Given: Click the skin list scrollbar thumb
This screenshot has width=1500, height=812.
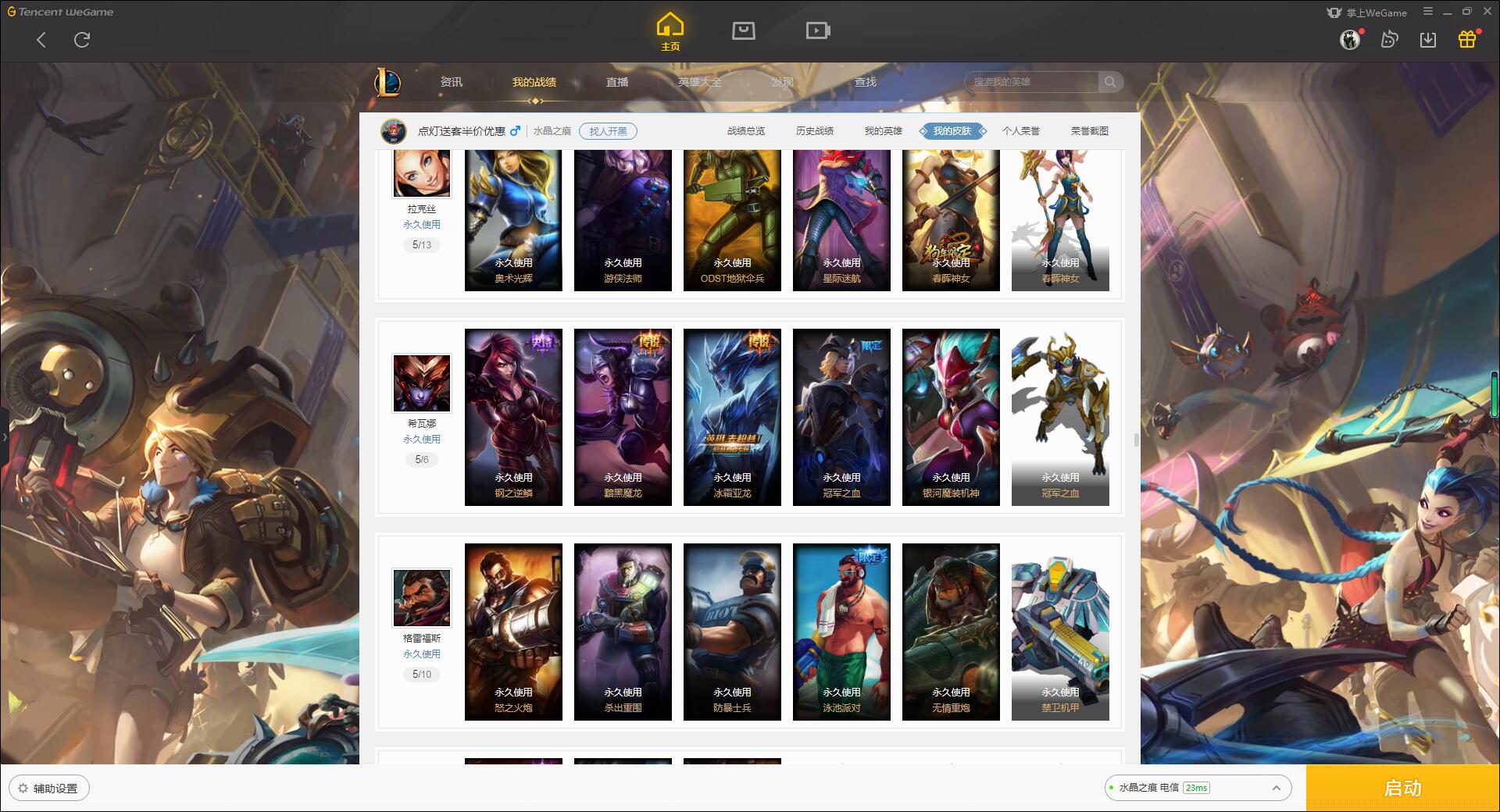Looking at the screenshot, I should (x=1136, y=440).
